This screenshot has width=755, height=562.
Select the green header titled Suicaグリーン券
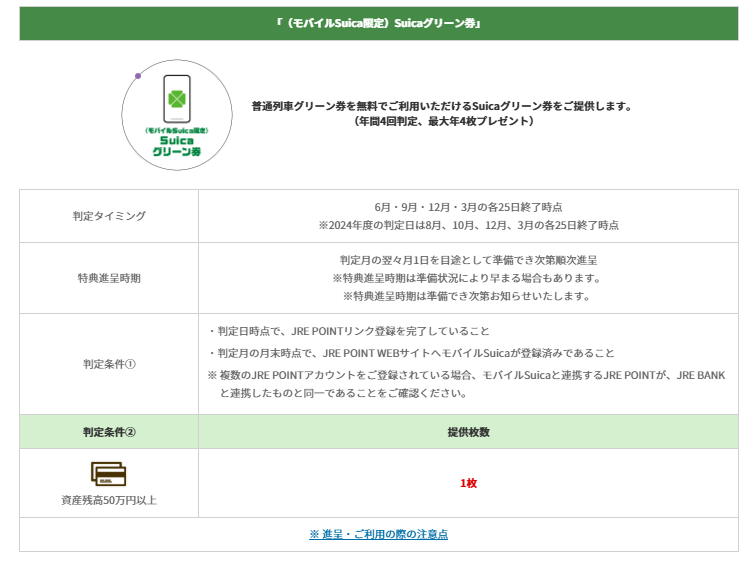378,23
